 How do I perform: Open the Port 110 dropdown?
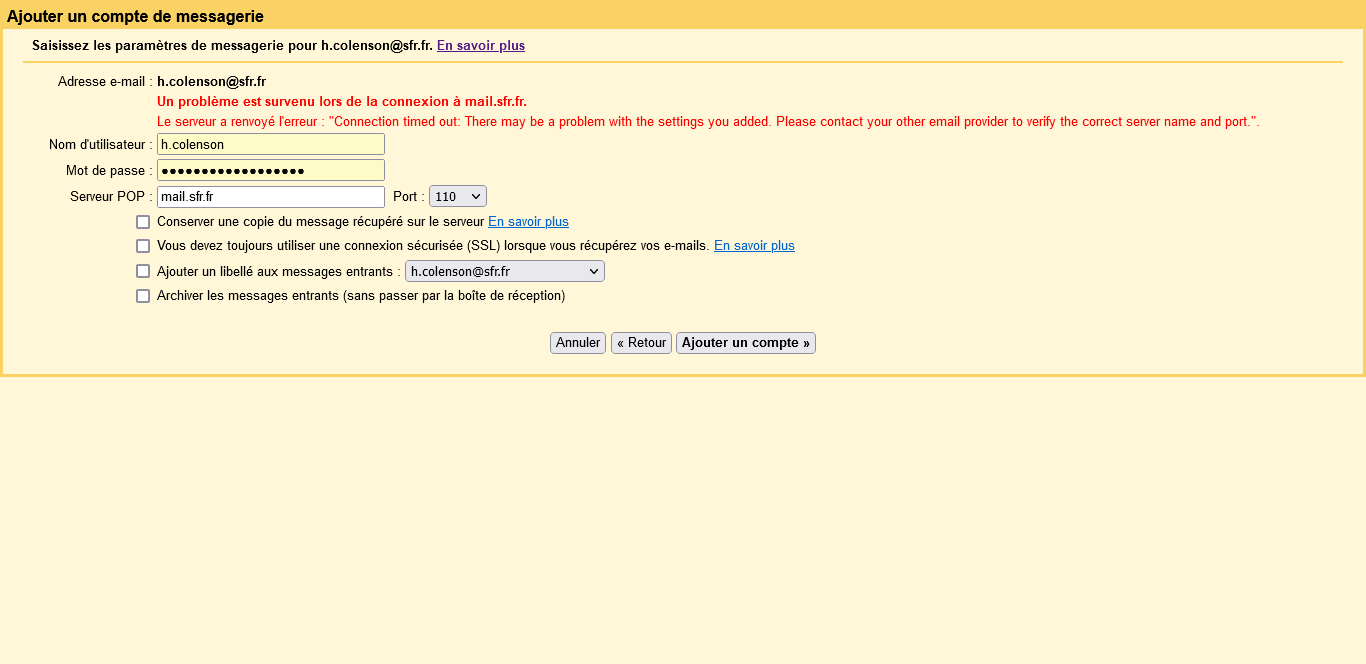[x=458, y=197]
